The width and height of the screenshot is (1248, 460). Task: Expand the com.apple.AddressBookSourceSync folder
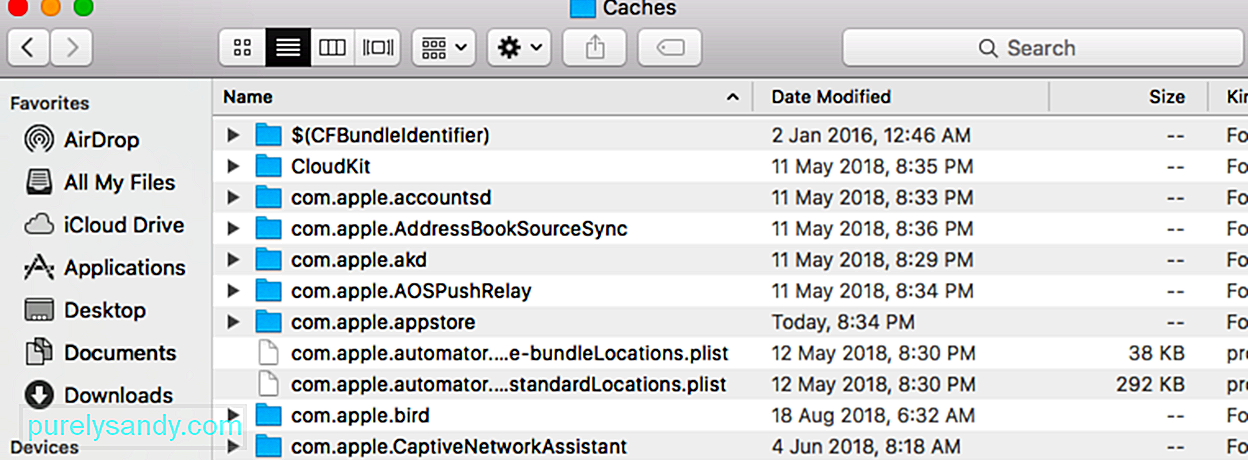coord(234,229)
